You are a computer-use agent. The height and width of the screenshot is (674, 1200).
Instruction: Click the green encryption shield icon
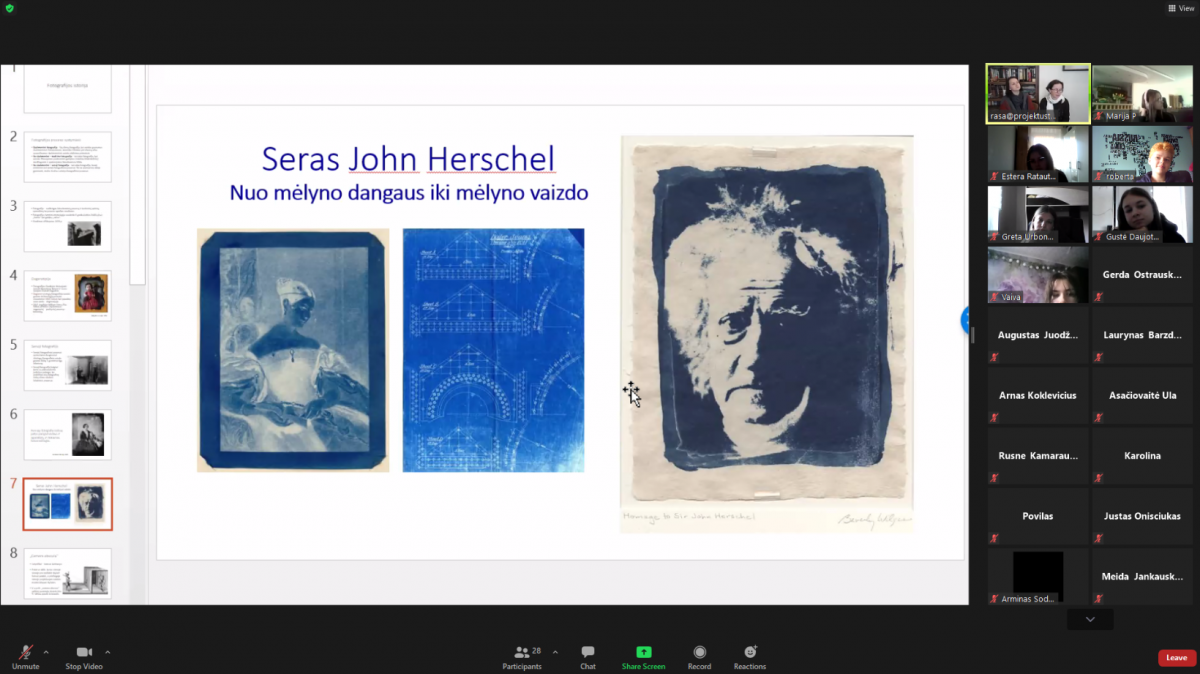9,9
